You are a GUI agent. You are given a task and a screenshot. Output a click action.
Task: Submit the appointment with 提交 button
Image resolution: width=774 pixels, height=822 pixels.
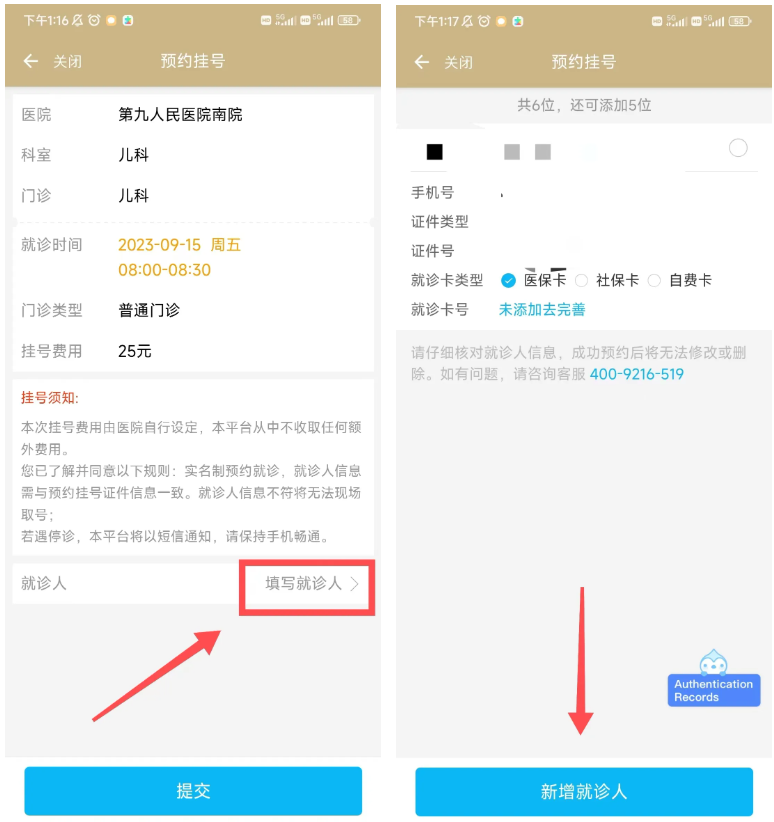(x=193, y=791)
